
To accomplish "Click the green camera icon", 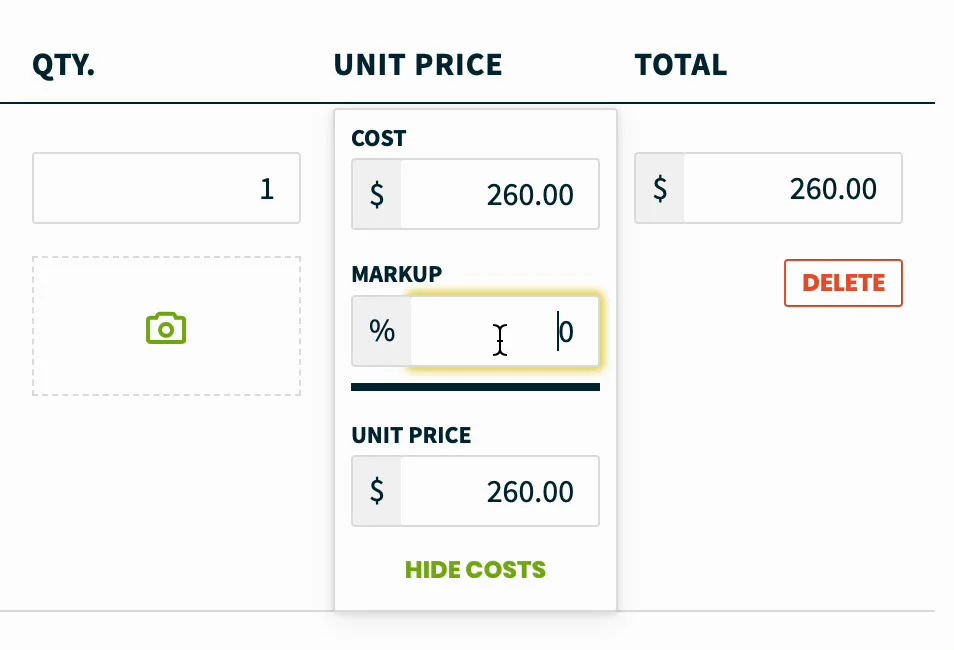I will 166,328.
